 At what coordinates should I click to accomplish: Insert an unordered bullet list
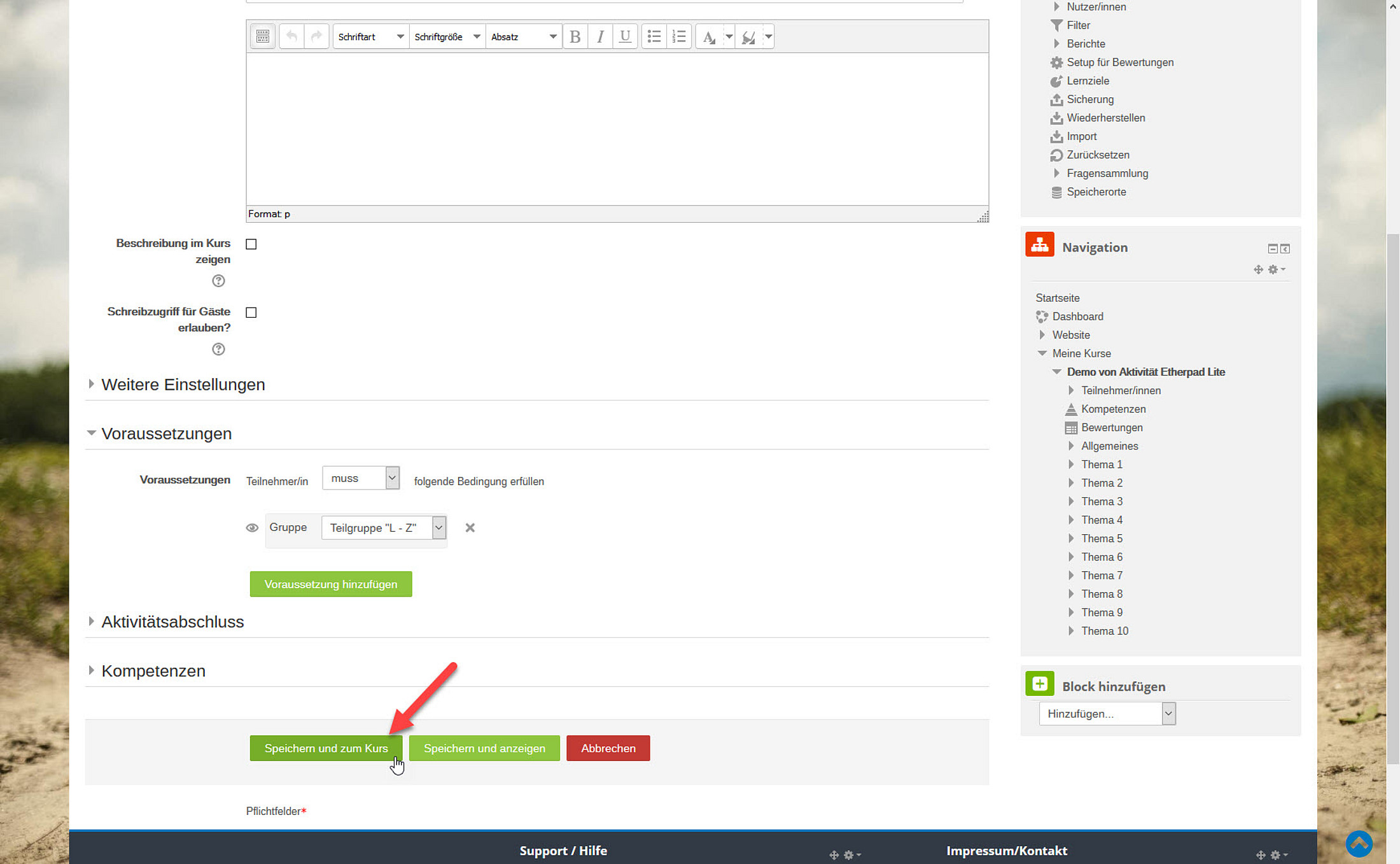(654, 36)
